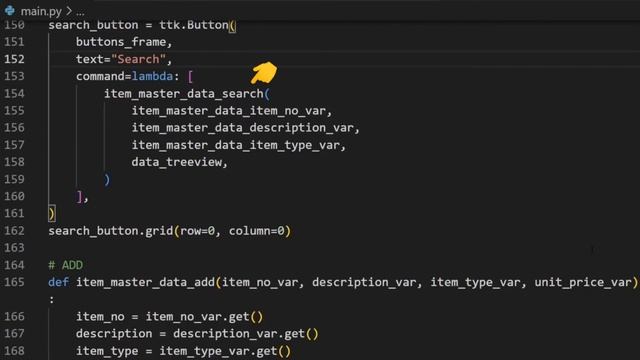Click unit_price_var parameter on line 165
This screenshot has width=640, height=360.
pos(583,282)
